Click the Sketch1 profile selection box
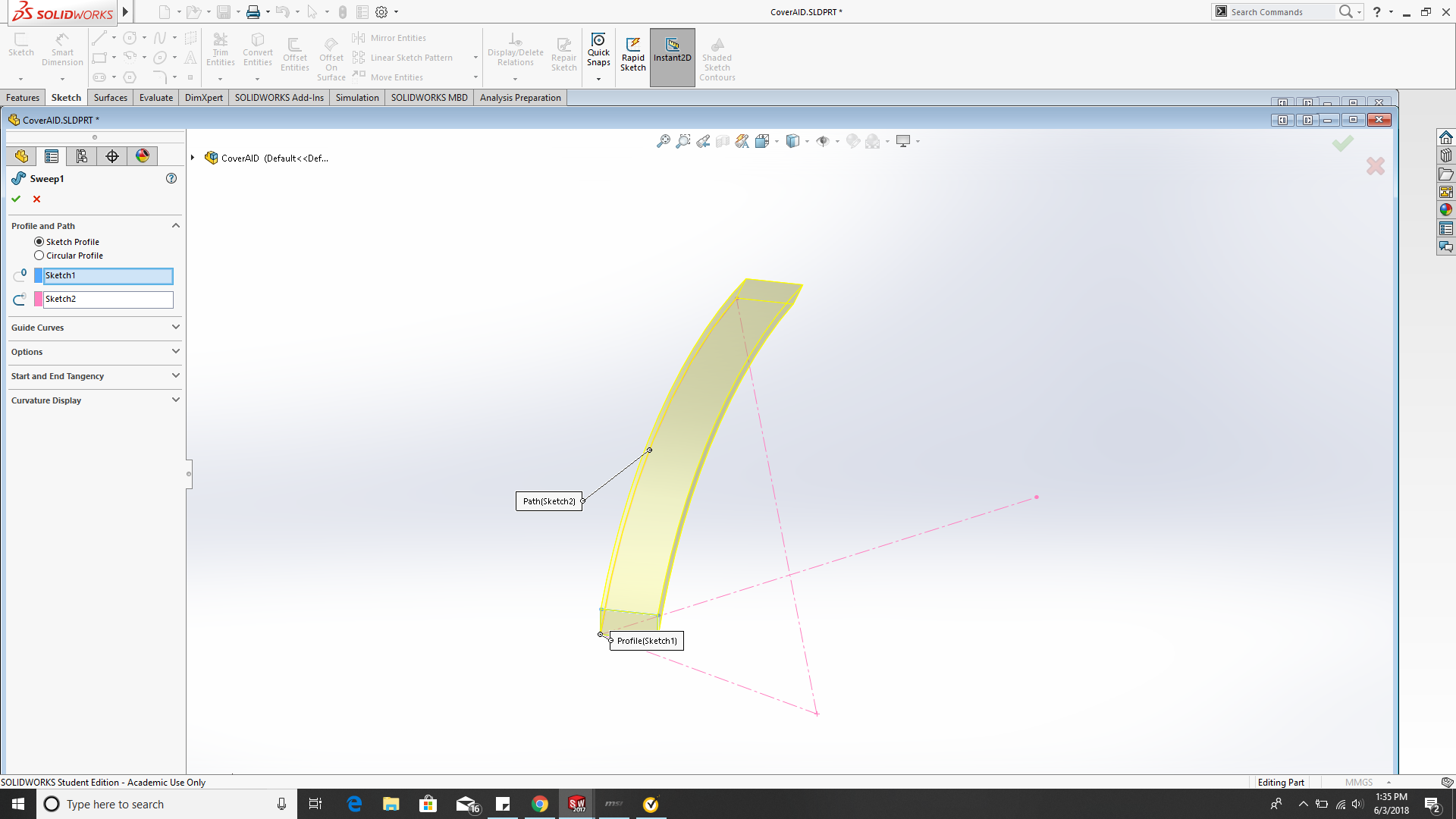Viewport: 1456px width, 819px height. coord(108,276)
